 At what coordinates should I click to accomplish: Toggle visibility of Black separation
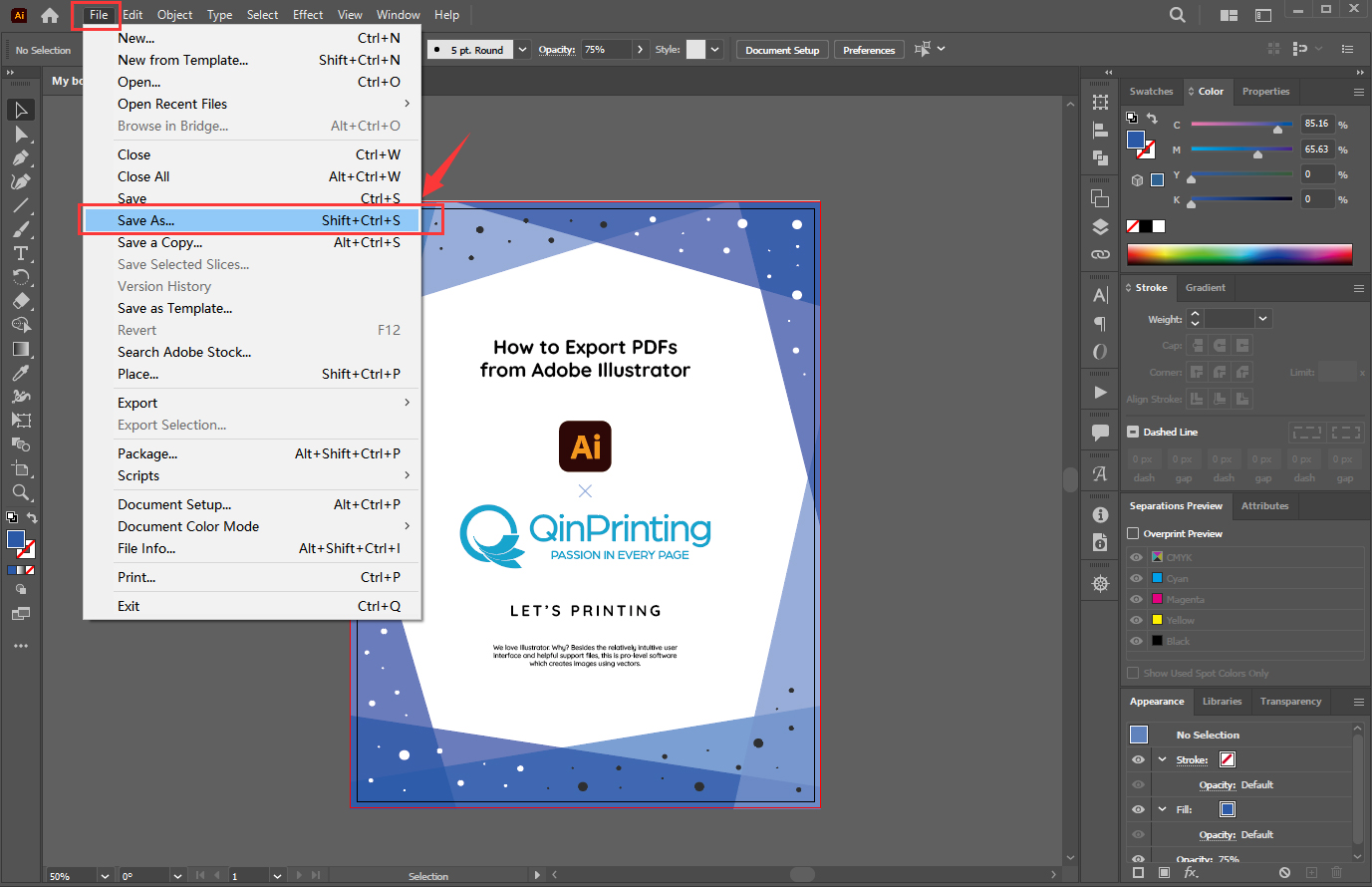tap(1136, 641)
